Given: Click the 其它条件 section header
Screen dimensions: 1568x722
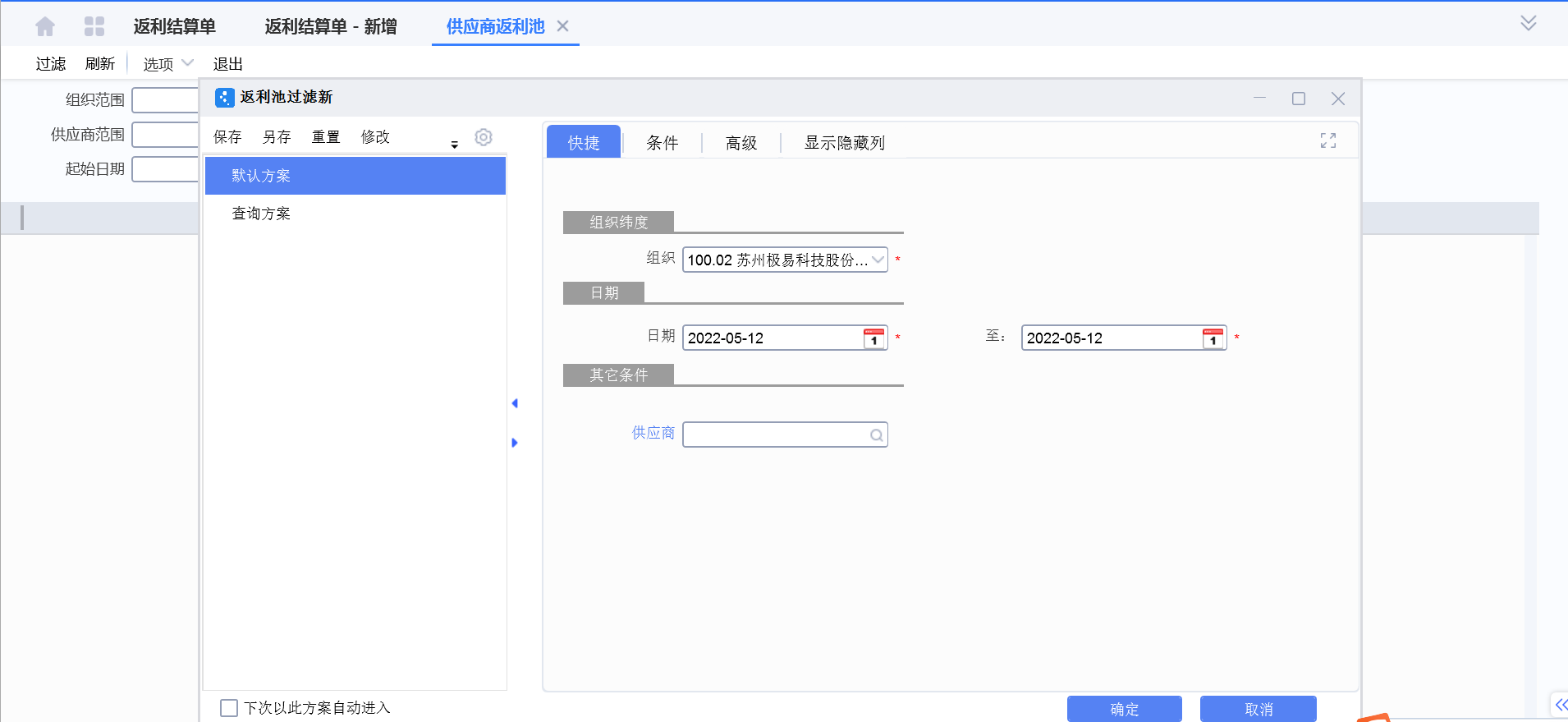Looking at the screenshot, I should pyautogui.click(x=619, y=375).
